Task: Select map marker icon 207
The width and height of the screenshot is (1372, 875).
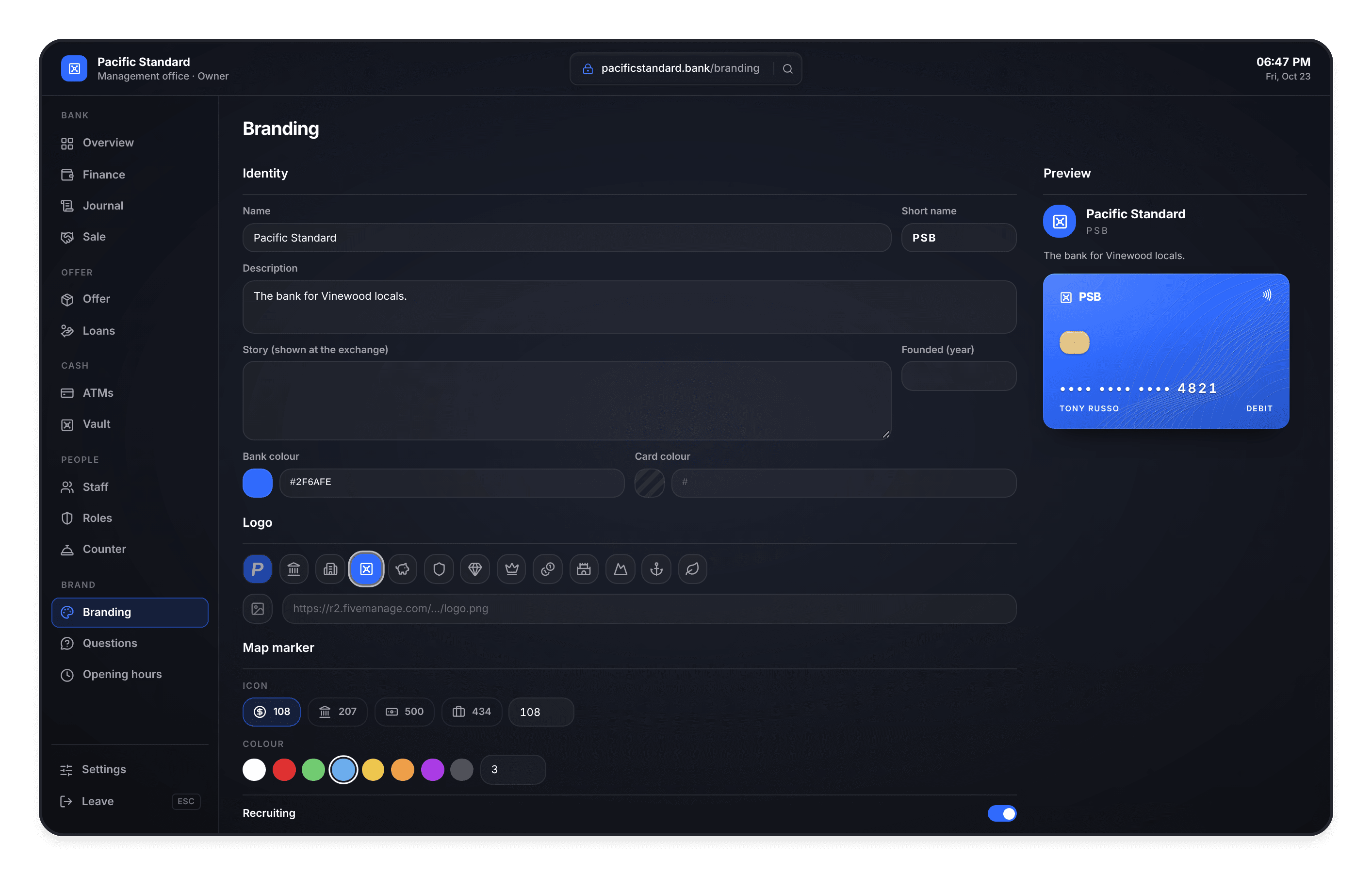Action: click(x=337, y=712)
